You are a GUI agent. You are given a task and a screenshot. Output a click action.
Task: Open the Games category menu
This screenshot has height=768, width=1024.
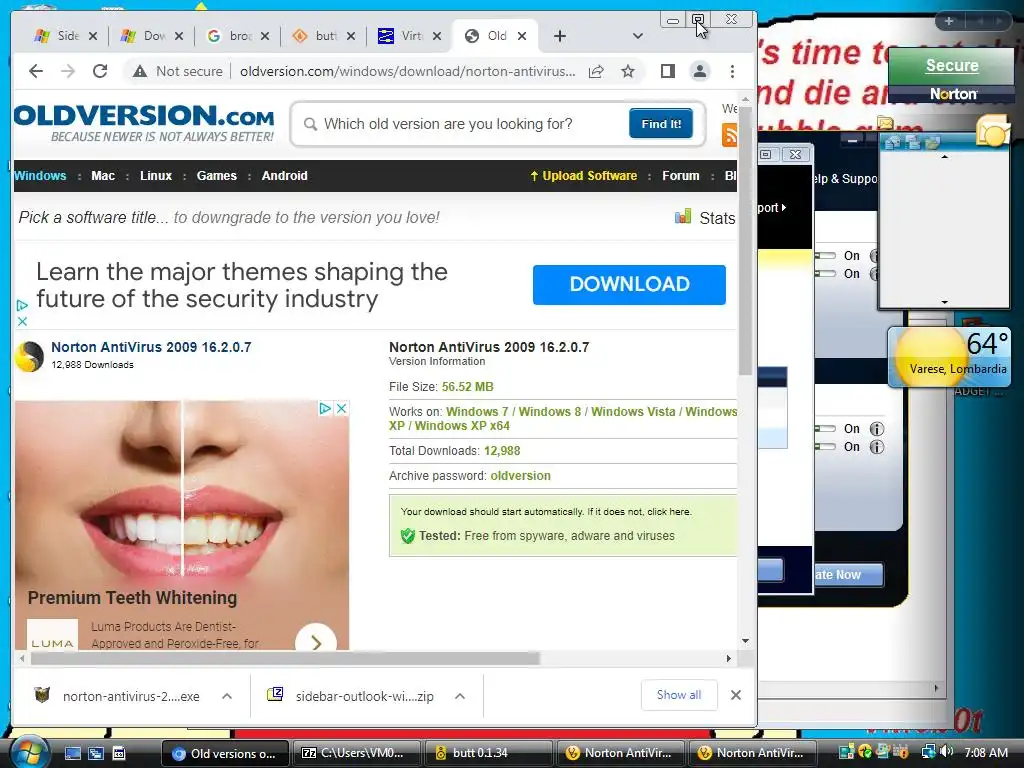216,176
